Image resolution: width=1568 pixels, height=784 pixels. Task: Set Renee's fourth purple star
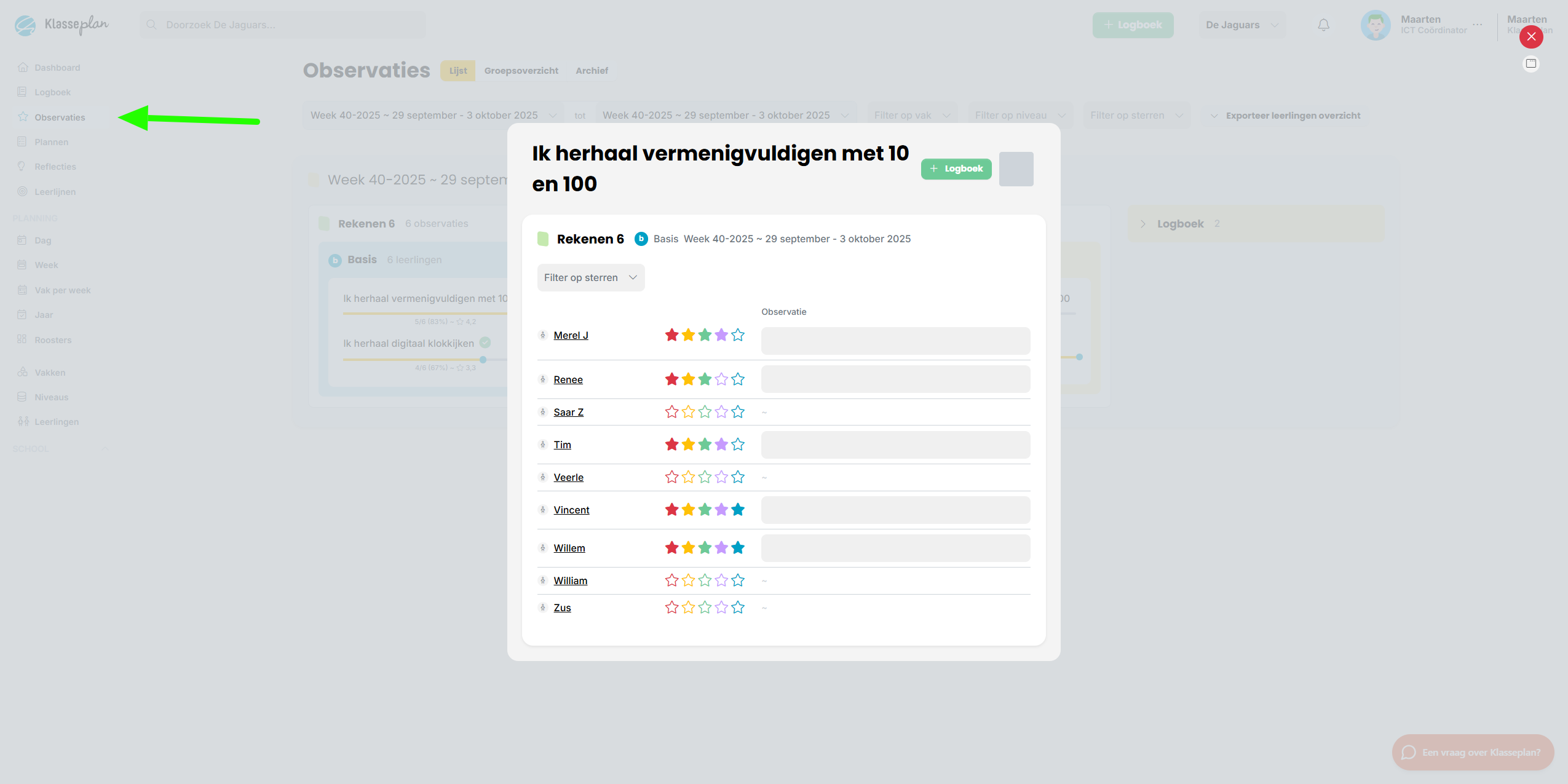(721, 379)
